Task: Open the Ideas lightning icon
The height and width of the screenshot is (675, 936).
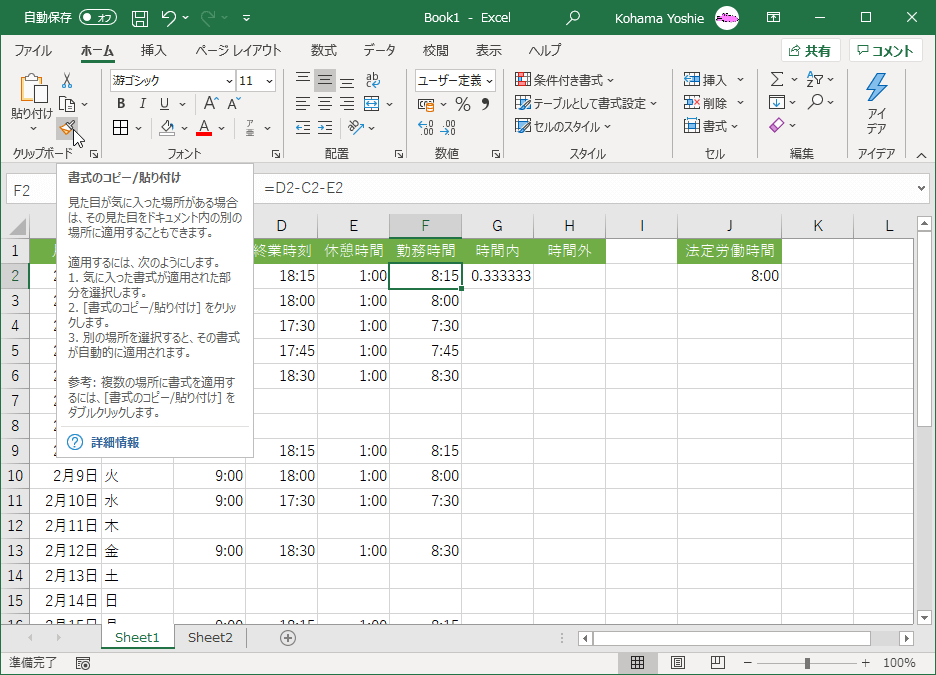Action: click(876, 88)
